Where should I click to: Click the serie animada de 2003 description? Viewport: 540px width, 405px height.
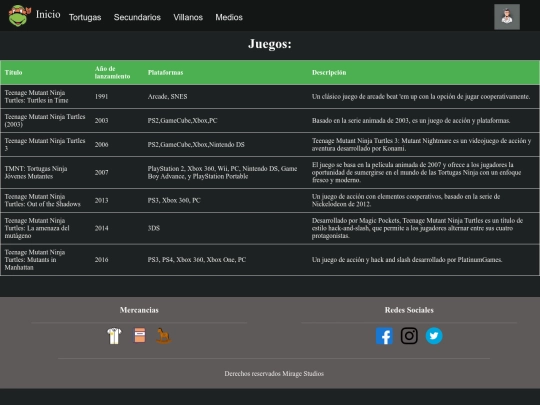click(424, 121)
